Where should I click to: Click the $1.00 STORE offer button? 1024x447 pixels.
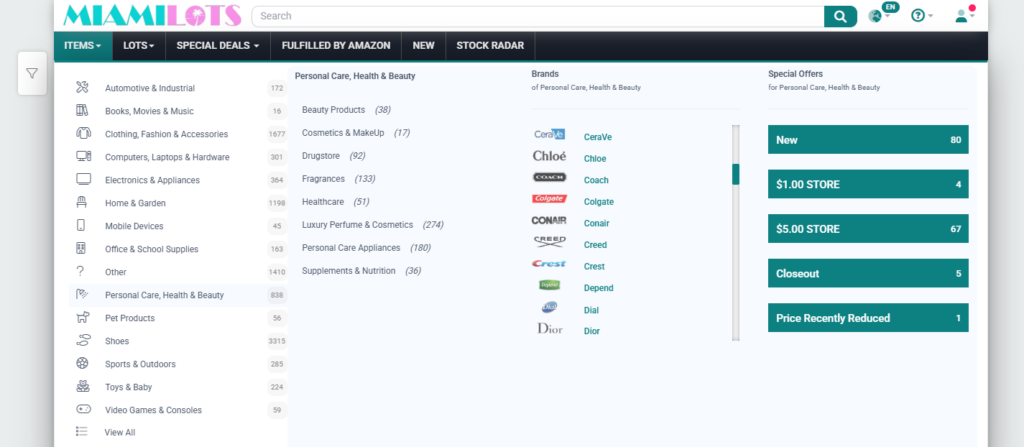click(x=868, y=184)
